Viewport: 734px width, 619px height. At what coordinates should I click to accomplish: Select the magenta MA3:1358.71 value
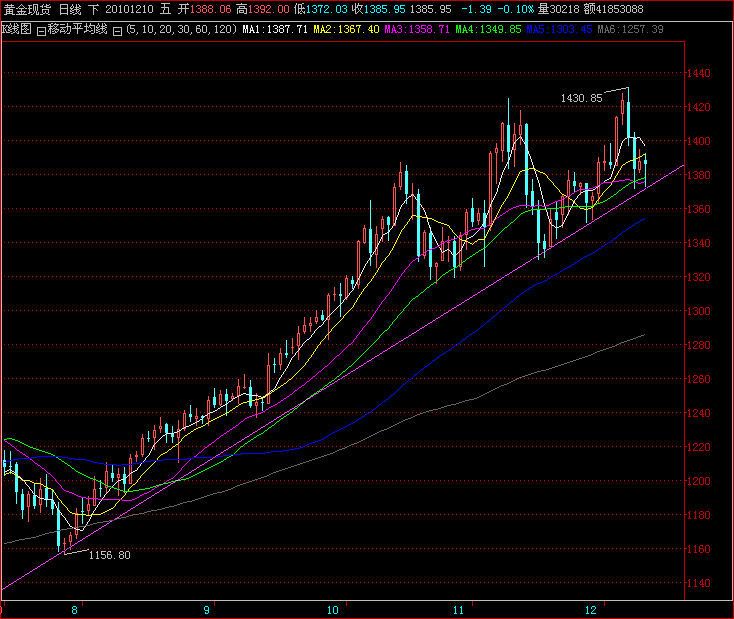click(417, 29)
